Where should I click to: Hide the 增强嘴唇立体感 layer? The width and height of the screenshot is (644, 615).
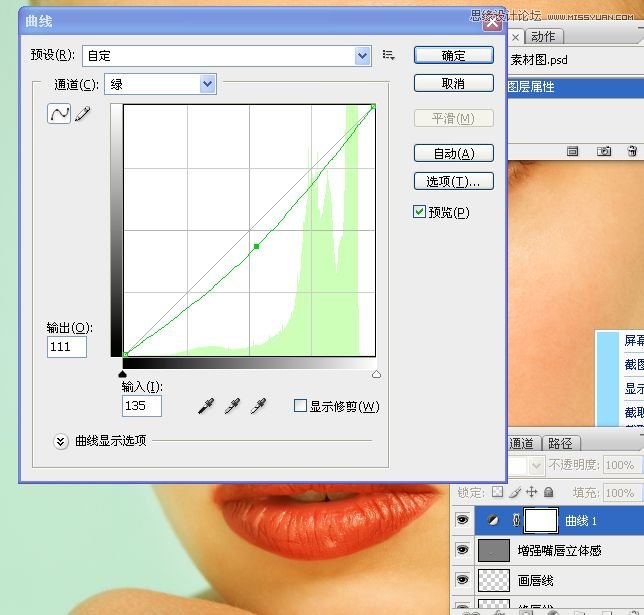(462, 550)
